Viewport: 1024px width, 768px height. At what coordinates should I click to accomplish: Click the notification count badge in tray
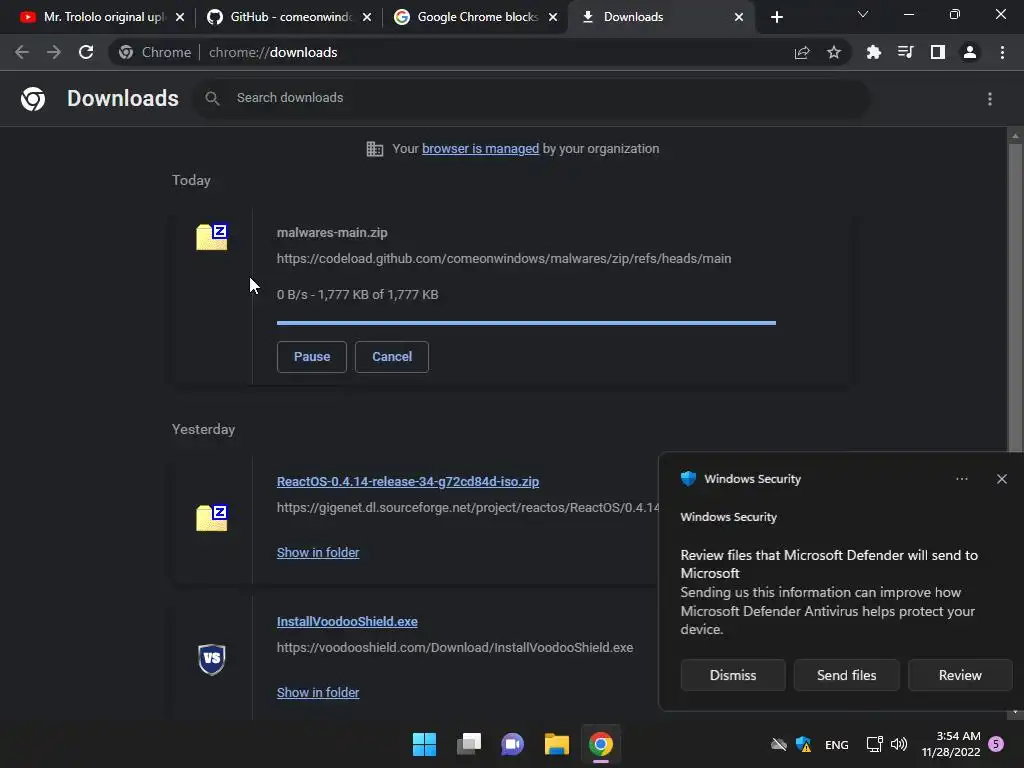click(x=996, y=744)
